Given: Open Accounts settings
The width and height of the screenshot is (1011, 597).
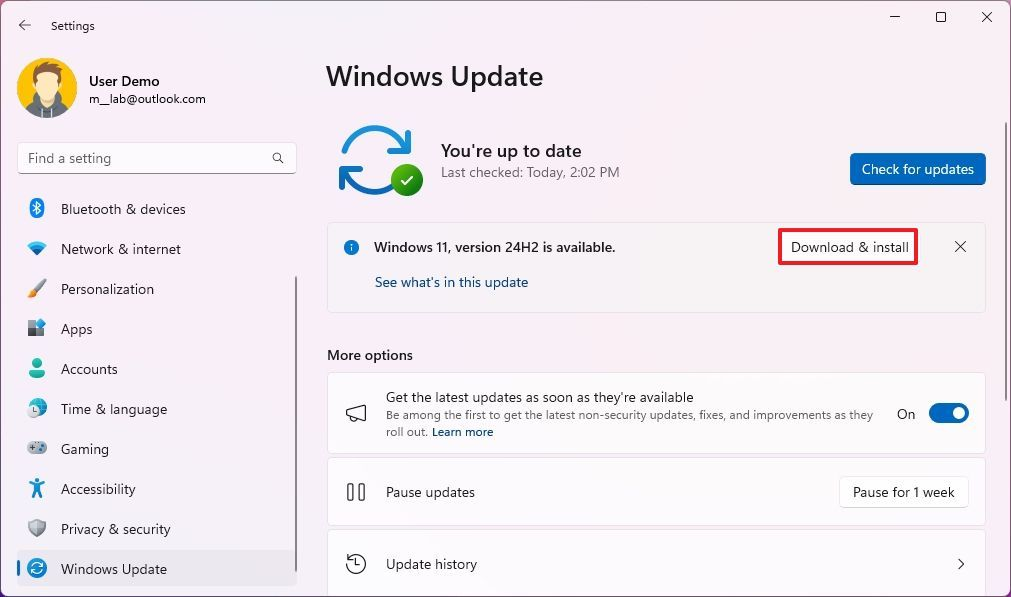Looking at the screenshot, I should point(155,369).
